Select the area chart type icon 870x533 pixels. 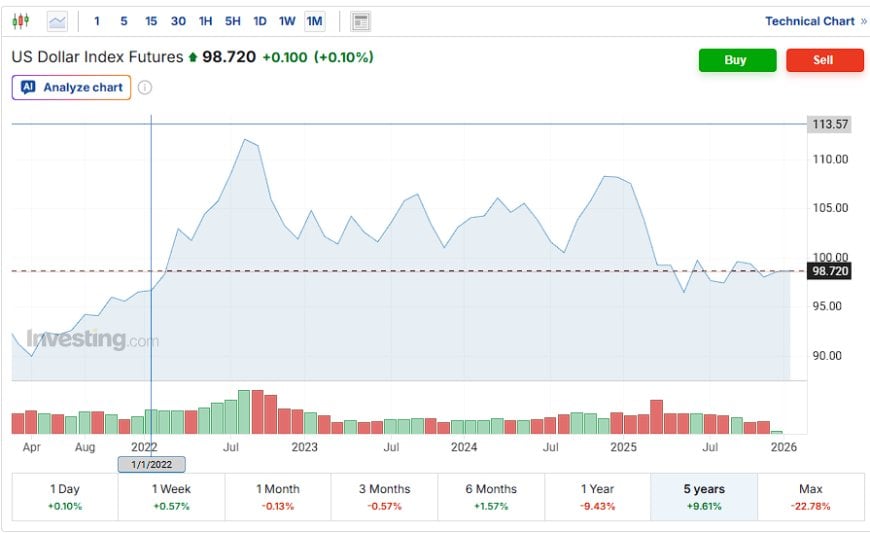tap(57, 22)
